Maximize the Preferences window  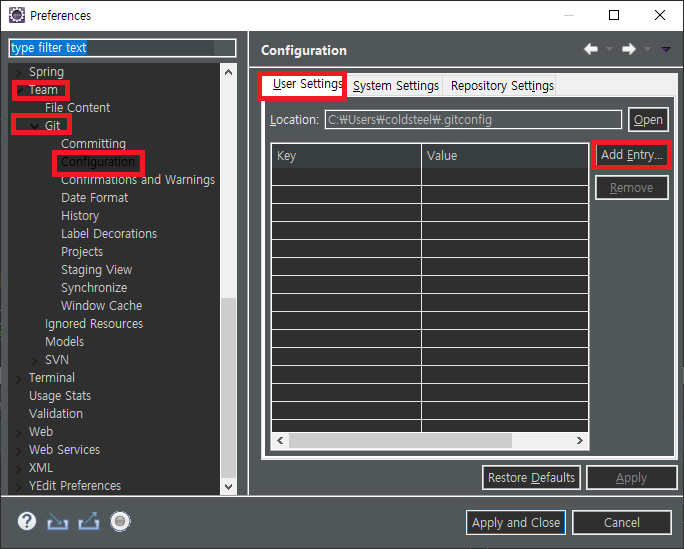point(614,15)
